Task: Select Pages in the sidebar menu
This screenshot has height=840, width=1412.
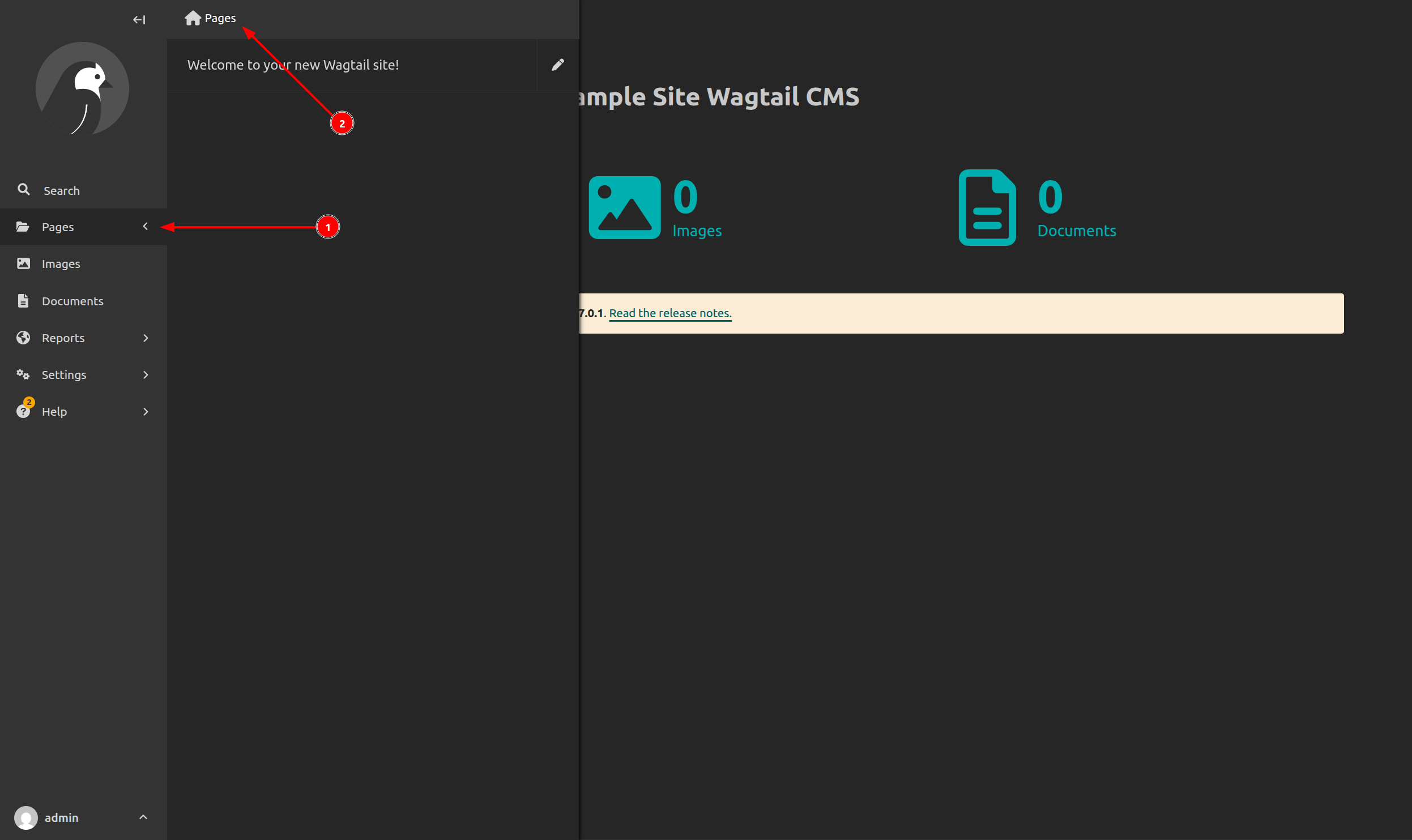Action: [x=83, y=227]
